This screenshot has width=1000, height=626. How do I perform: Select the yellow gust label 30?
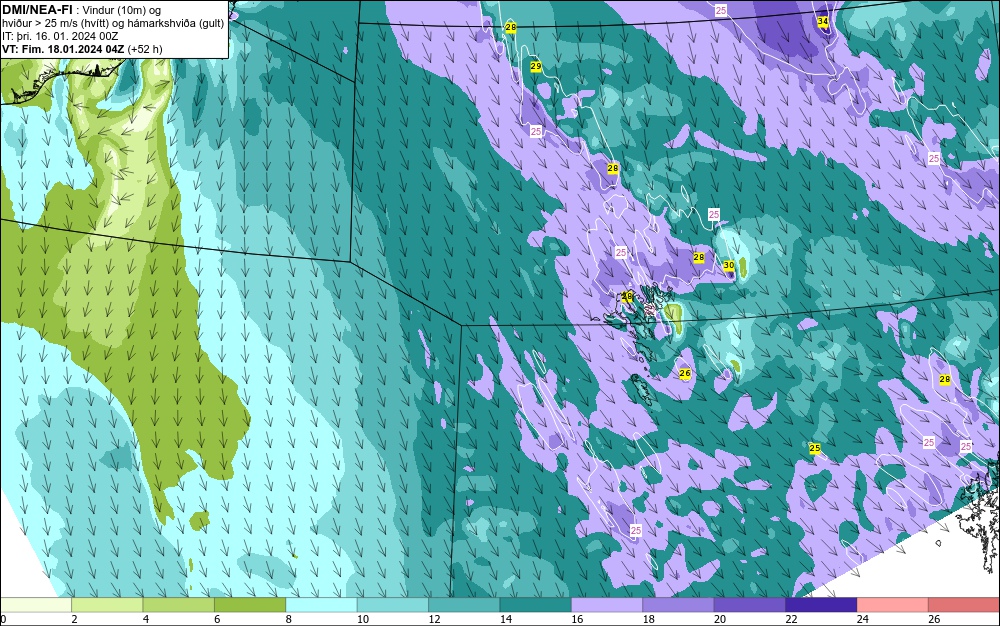pyautogui.click(x=728, y=265)
